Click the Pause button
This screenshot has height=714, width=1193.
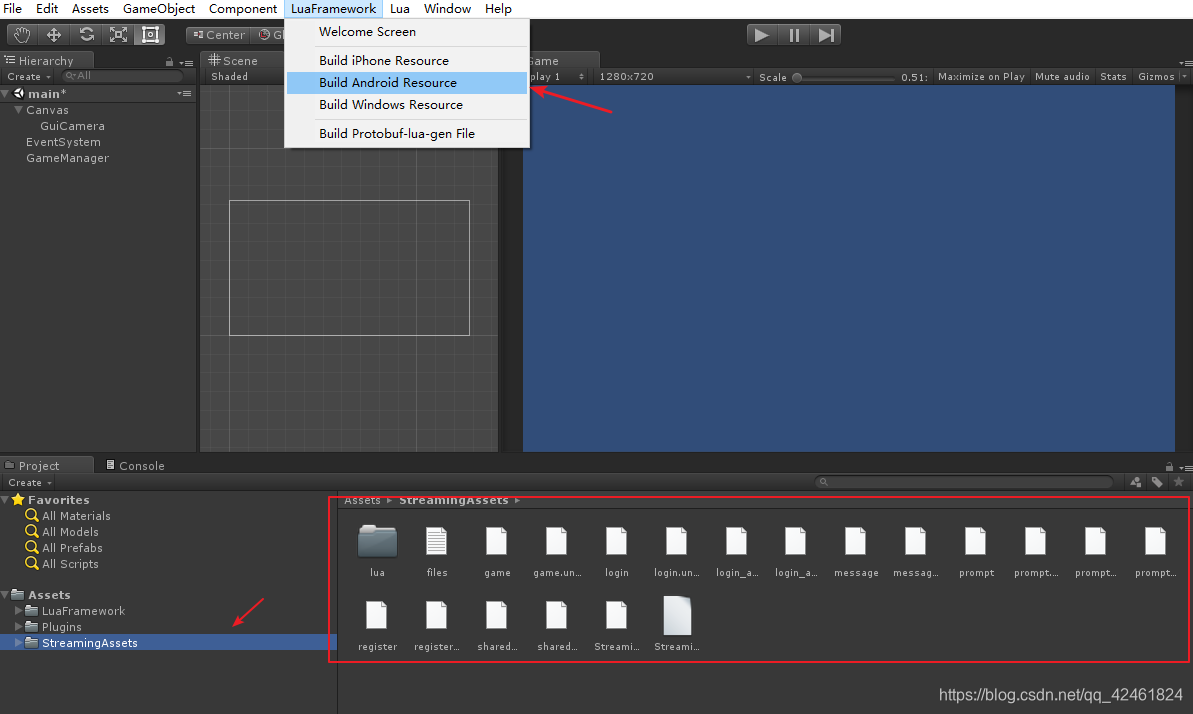pos(794,35)
